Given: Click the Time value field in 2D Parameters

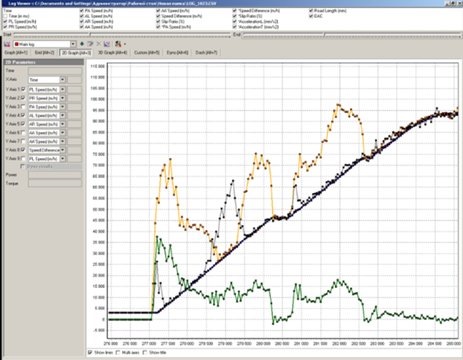Looking at the screenshot, I should coord(55,71).
